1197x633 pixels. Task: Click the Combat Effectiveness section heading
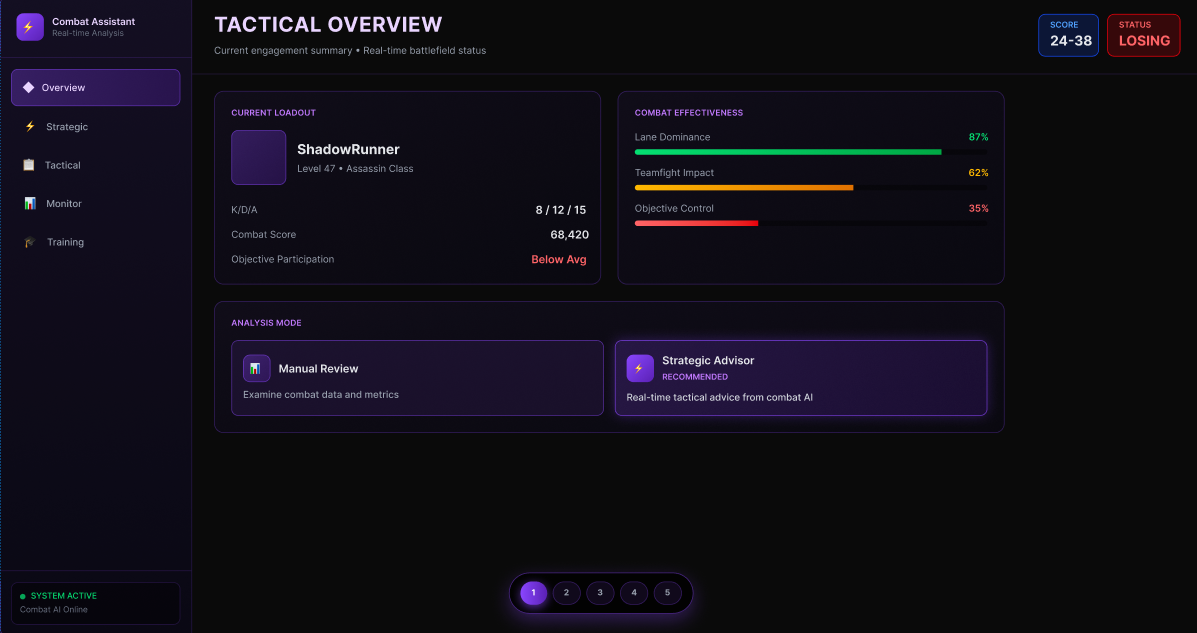689,113
